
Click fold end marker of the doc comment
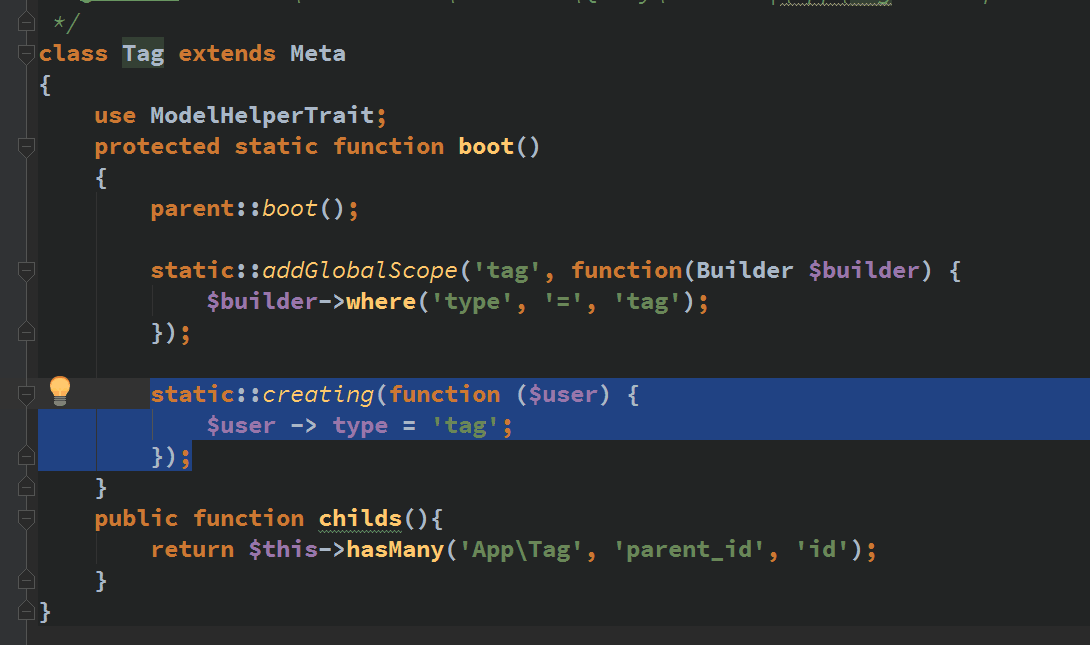click(27, 22)
